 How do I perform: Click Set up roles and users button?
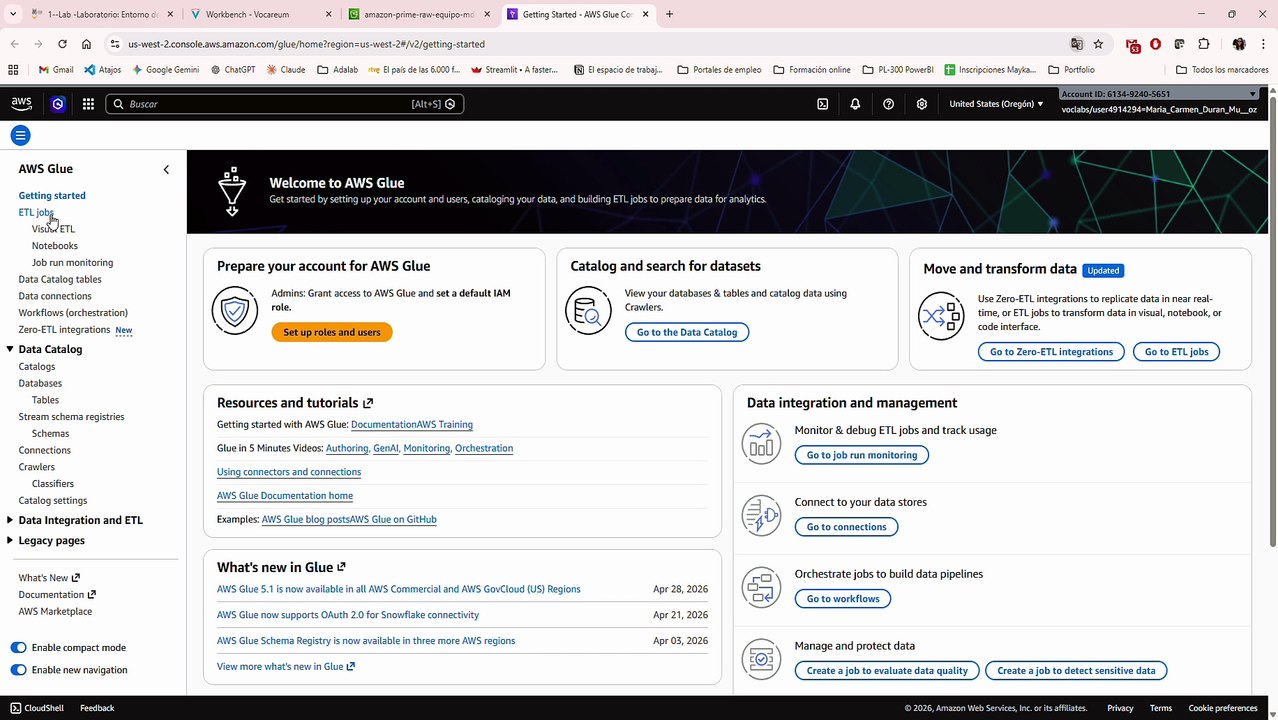[332, 332]
